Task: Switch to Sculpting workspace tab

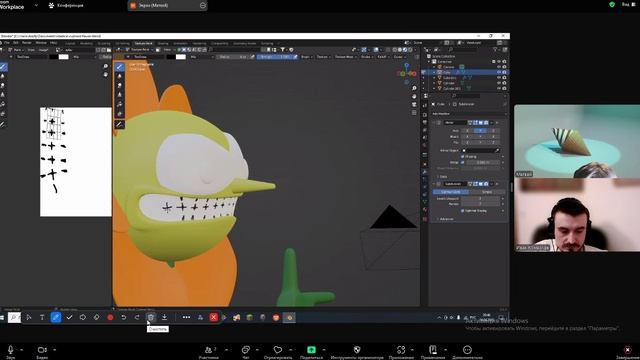Action: (104, 43)
